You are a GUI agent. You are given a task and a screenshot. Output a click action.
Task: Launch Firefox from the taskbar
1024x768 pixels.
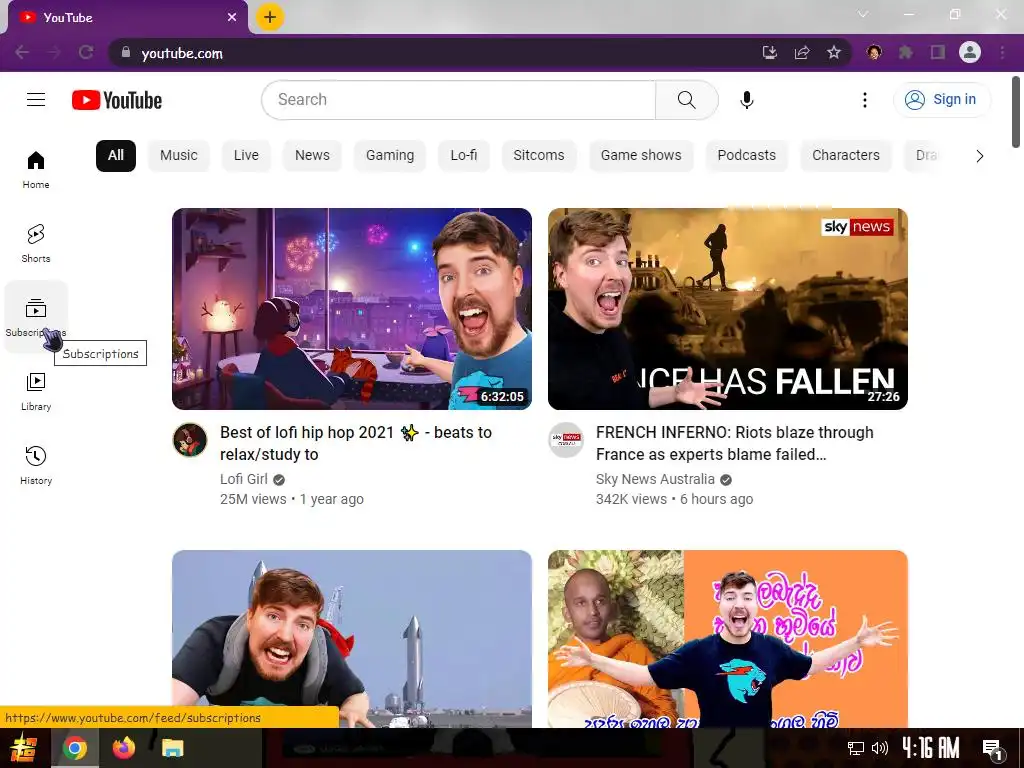click(x=123, y=748)
